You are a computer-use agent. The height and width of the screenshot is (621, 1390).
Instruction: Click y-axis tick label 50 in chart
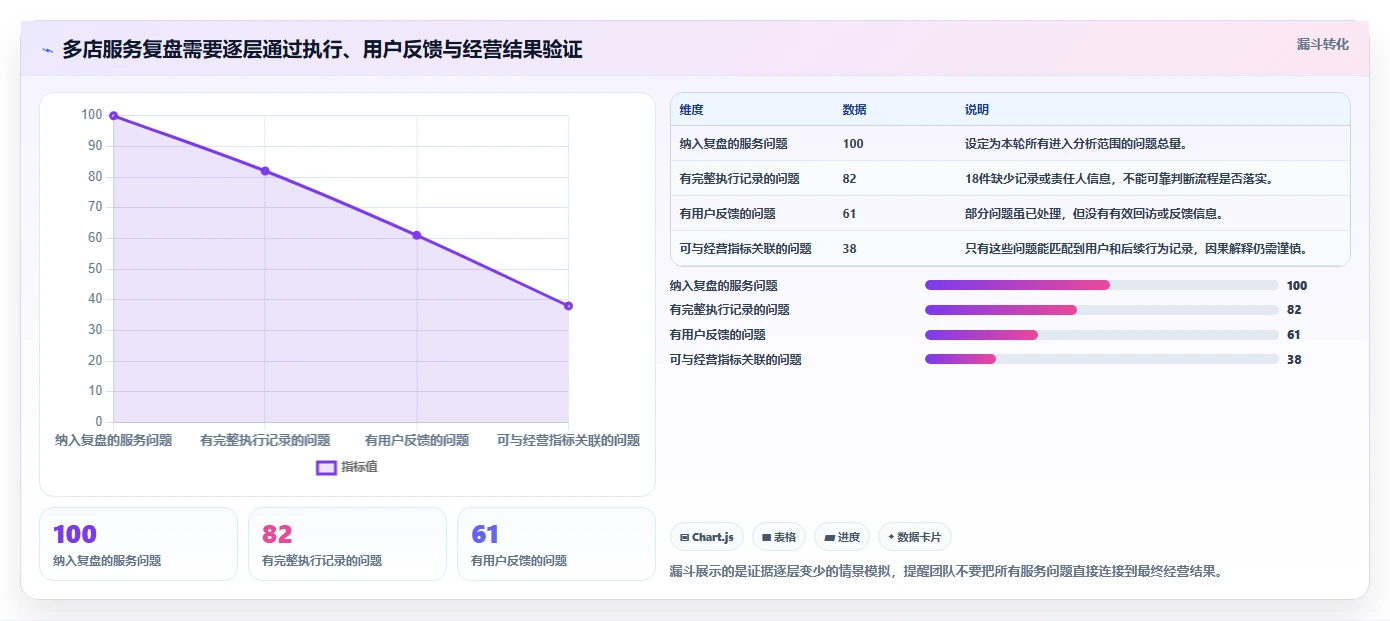(95, 269)
